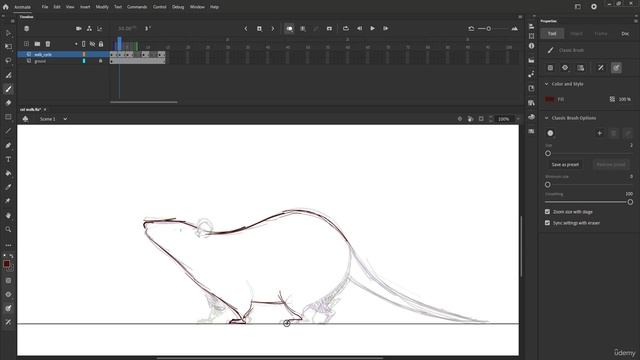The width and height of the screenshot is (640, 360).
Task: Toggle lock all layers padlock icon
Action: coord(101,44)
